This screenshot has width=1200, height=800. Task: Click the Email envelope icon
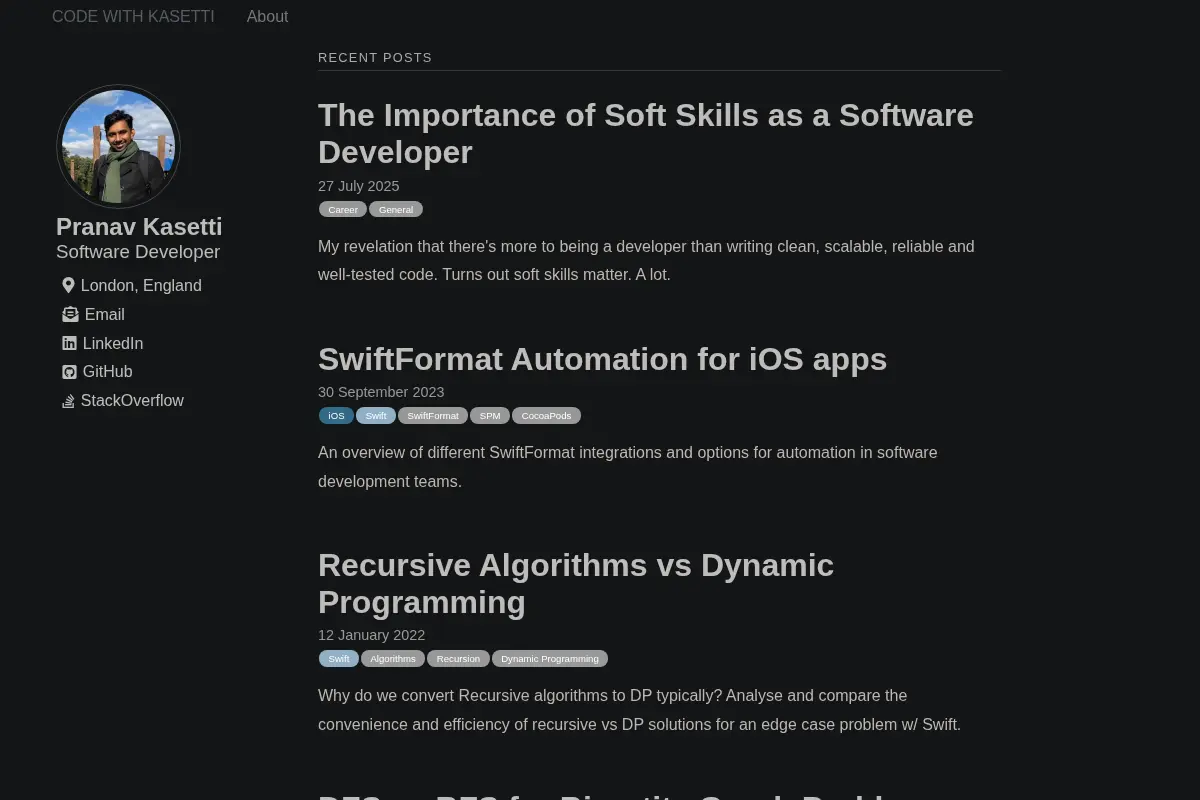tap(70, 314)
